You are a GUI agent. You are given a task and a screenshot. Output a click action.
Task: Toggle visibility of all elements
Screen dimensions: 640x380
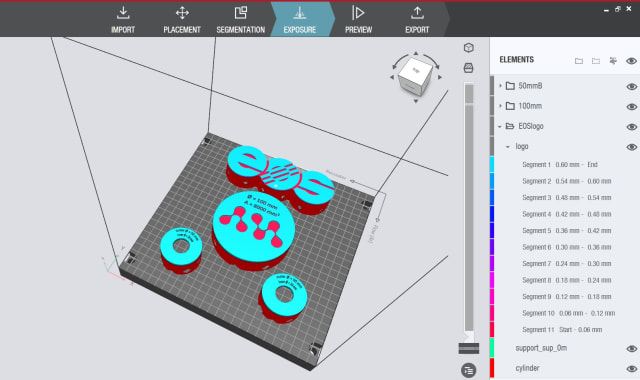[631, 61]
